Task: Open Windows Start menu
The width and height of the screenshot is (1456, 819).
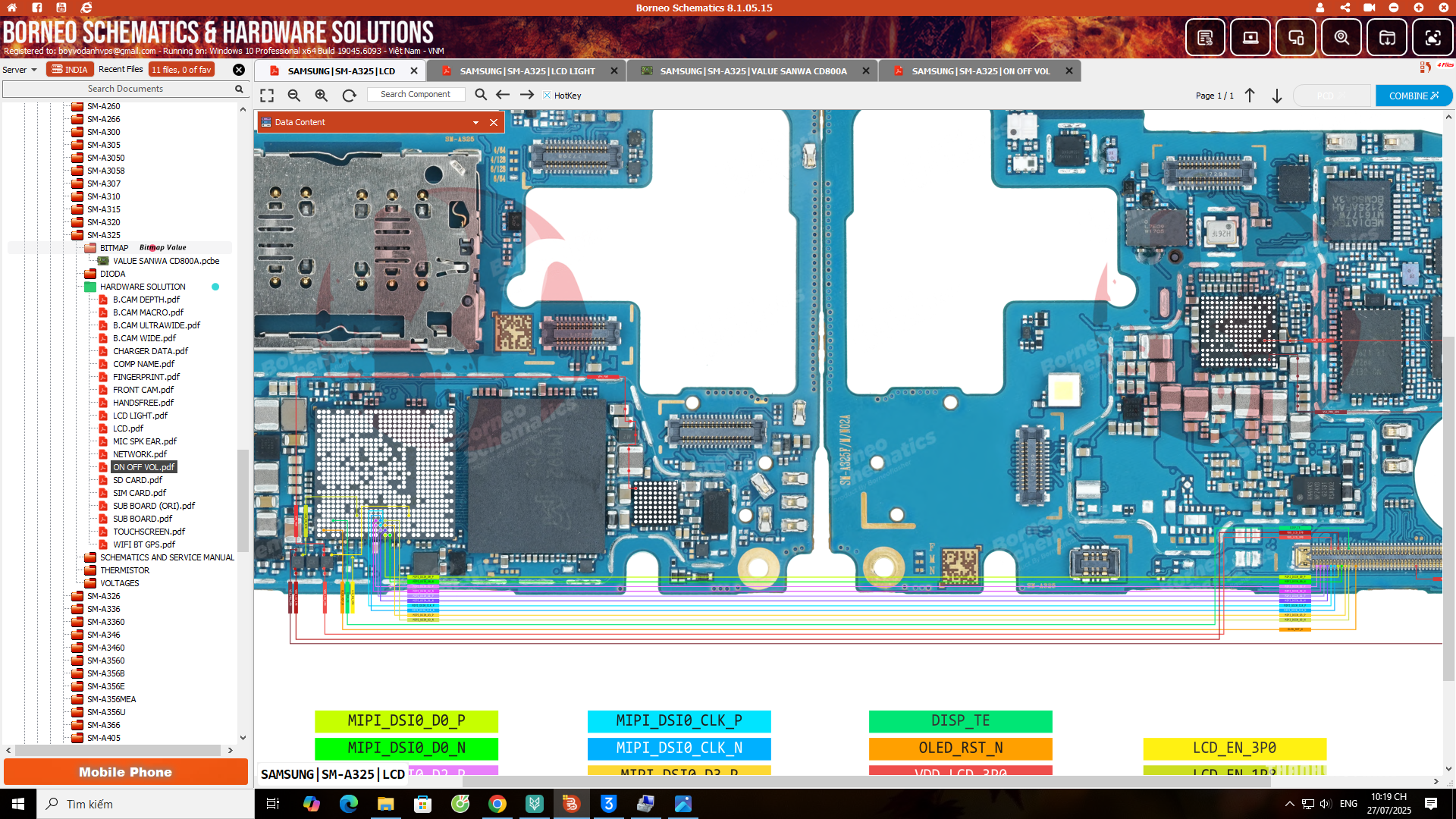Action: 18,804
